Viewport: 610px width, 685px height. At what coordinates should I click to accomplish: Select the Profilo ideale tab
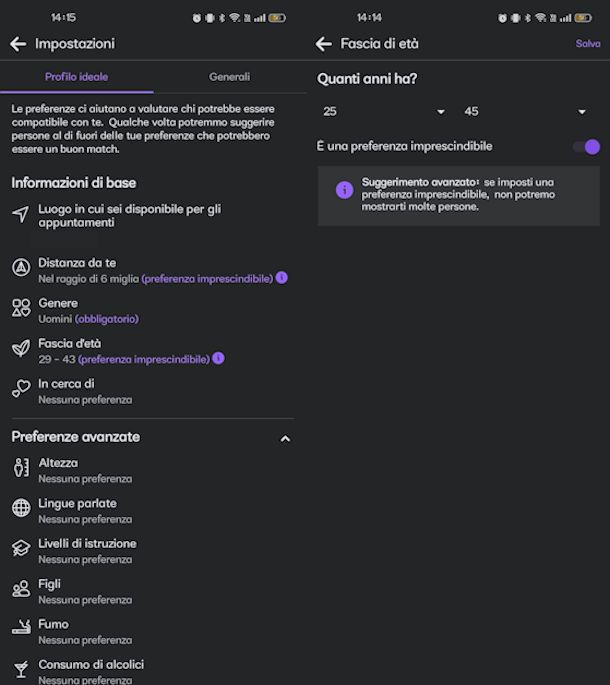pyautogui.click(x=76, y=77)
